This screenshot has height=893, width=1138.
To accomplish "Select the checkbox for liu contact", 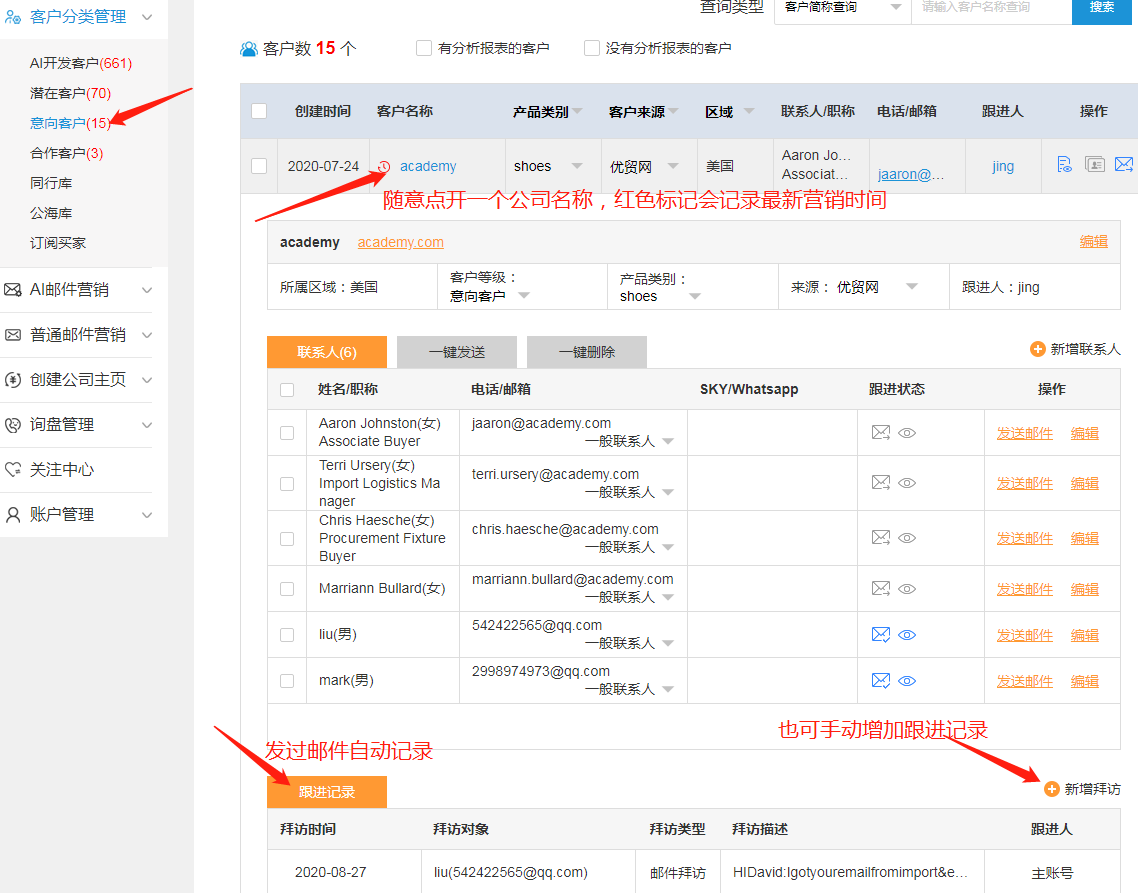I will pyautogui.click(x=287, y=635).
